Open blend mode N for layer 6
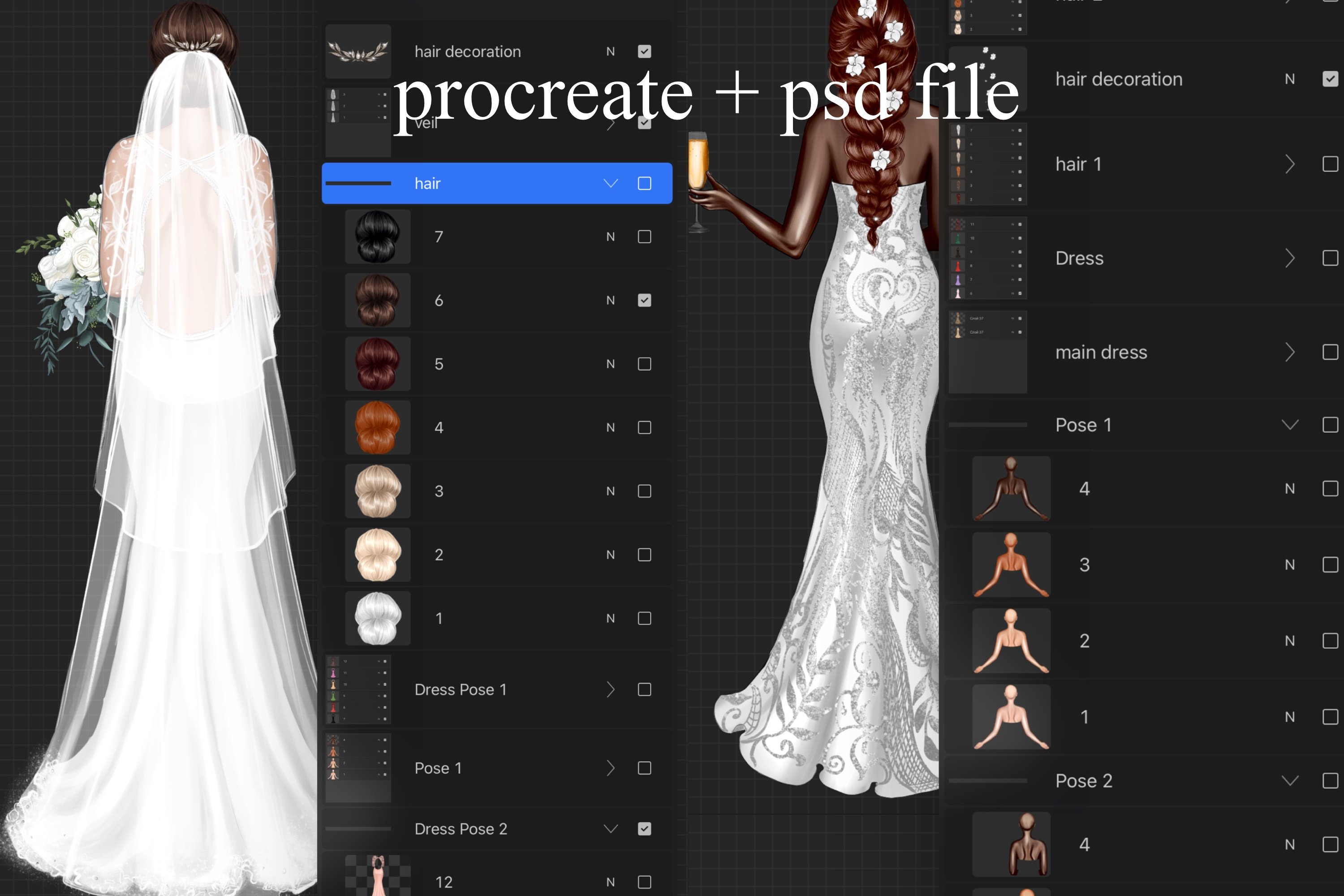Viewport: 1344px width, 896px height. point(610,300)
